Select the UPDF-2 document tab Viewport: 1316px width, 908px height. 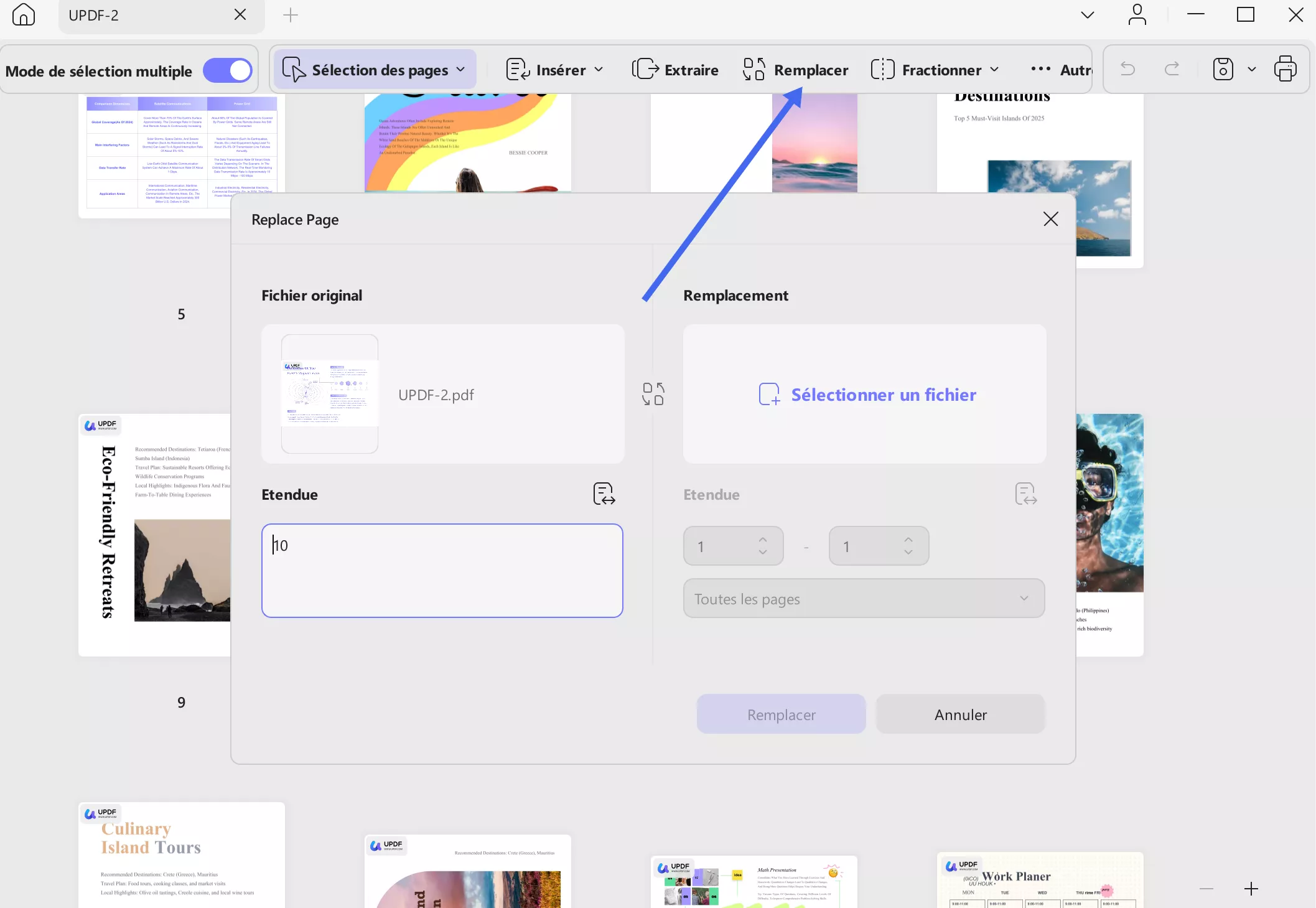pos(94,16)
